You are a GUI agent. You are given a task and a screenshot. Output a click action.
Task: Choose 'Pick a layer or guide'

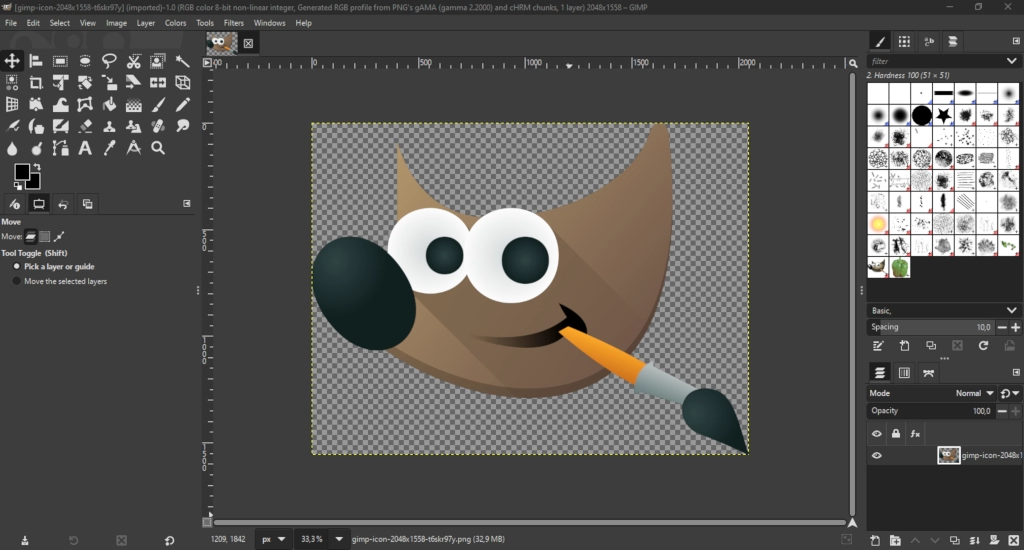(x=54, y=267)
